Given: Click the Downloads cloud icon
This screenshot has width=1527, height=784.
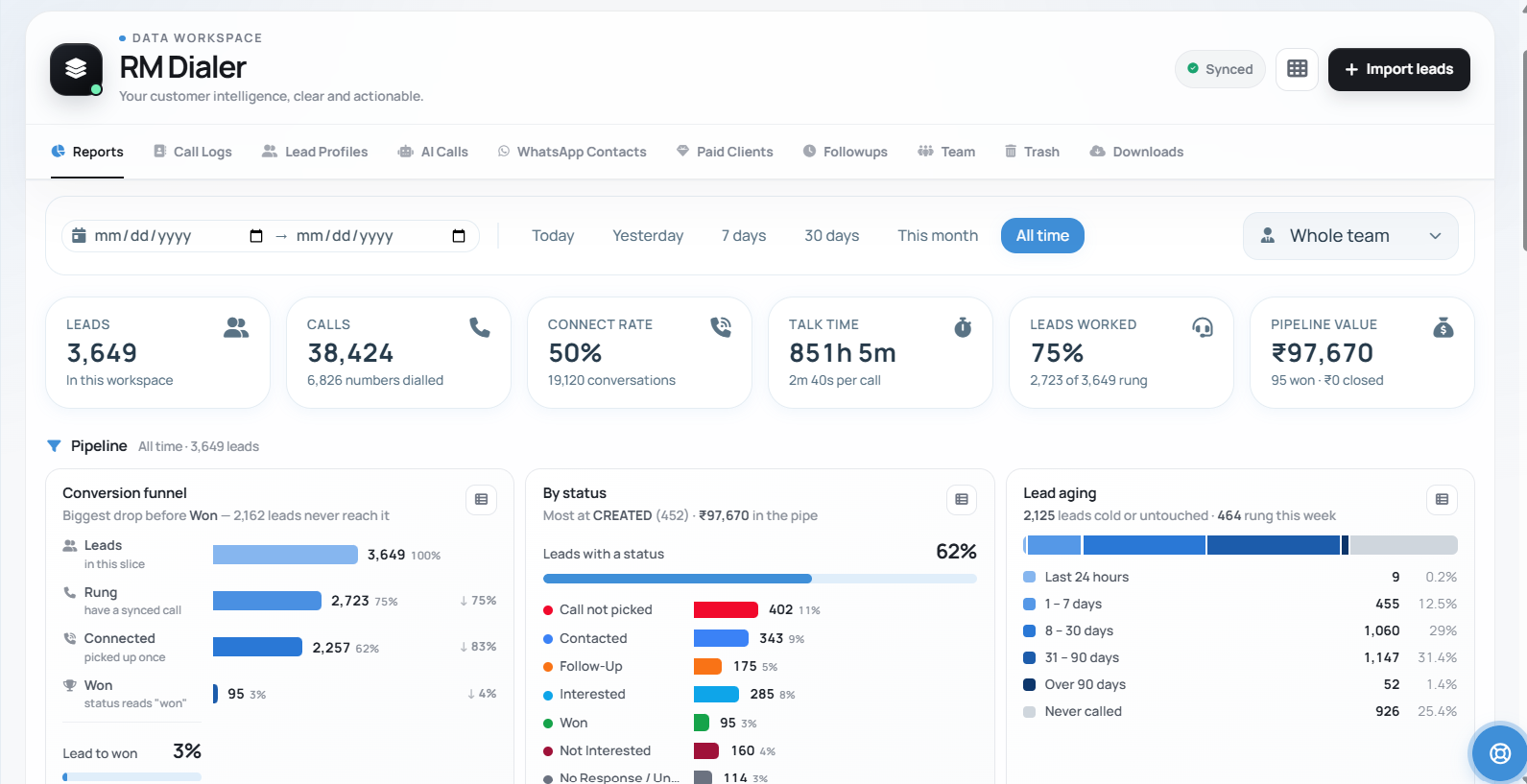Looking at the screenshot, I should click(x=1097, y=152).
